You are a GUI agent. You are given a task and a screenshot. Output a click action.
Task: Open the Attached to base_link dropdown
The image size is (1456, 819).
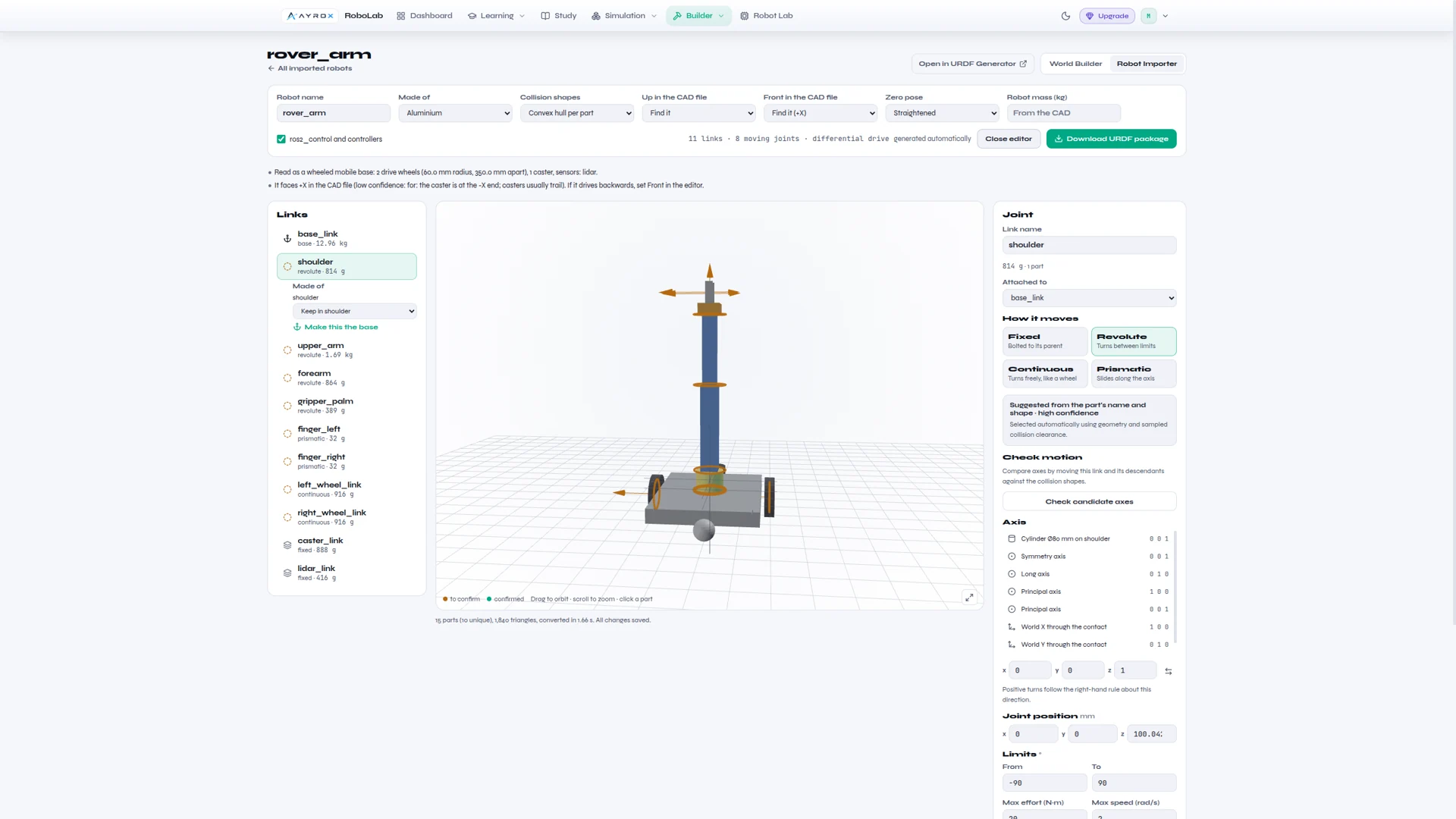coord(1089,298)
